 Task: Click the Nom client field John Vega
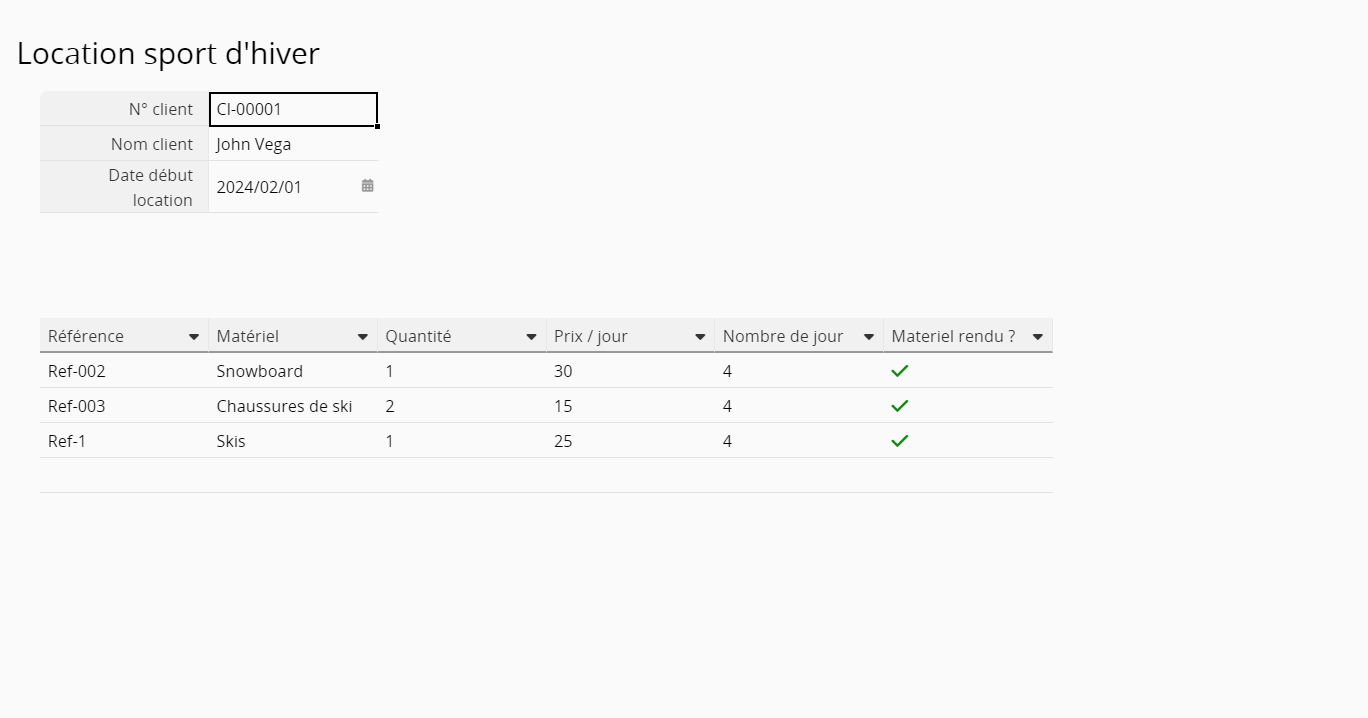pos(292,144)
